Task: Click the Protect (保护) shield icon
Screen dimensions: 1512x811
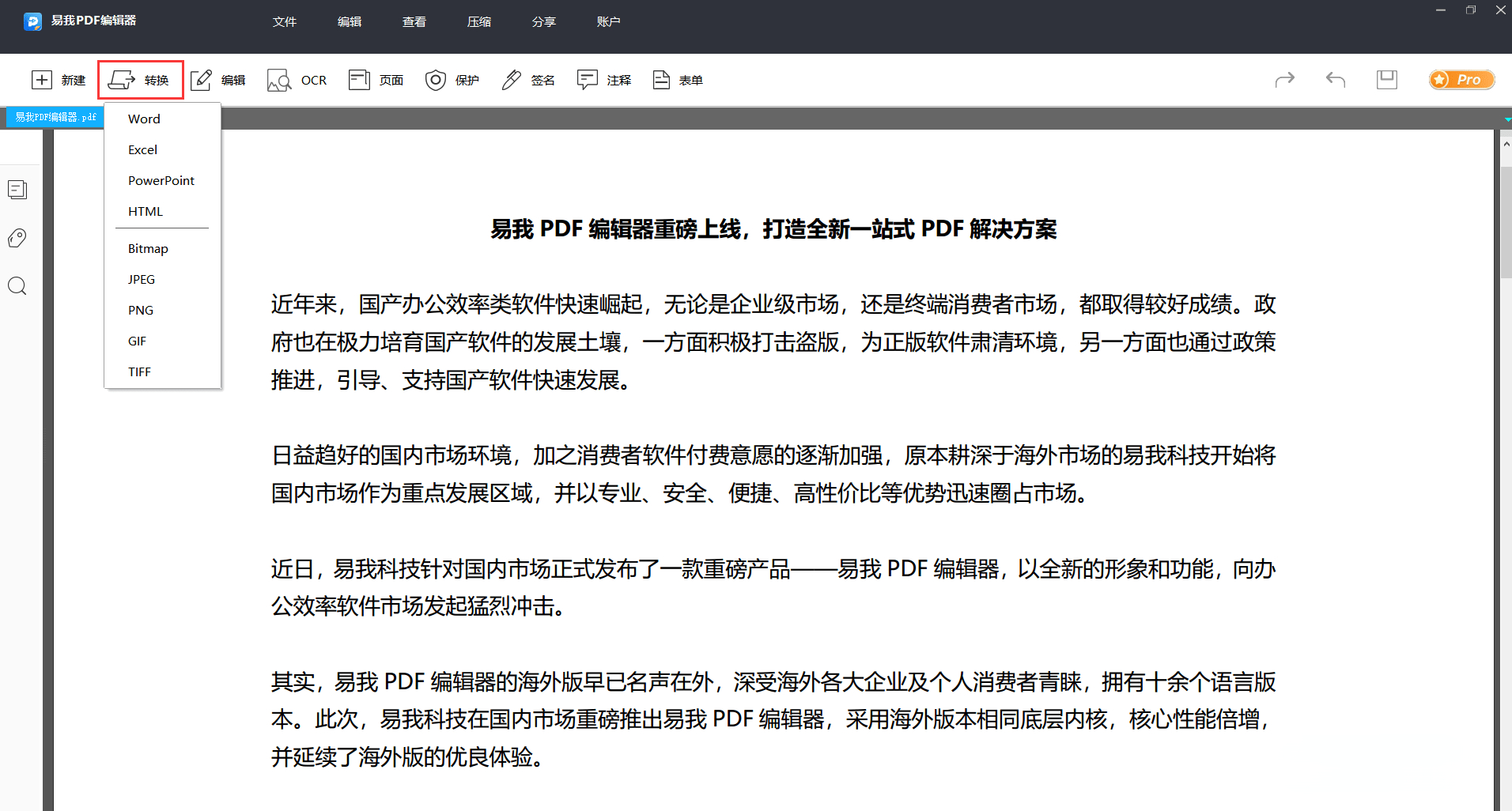Action: (436, 80)
